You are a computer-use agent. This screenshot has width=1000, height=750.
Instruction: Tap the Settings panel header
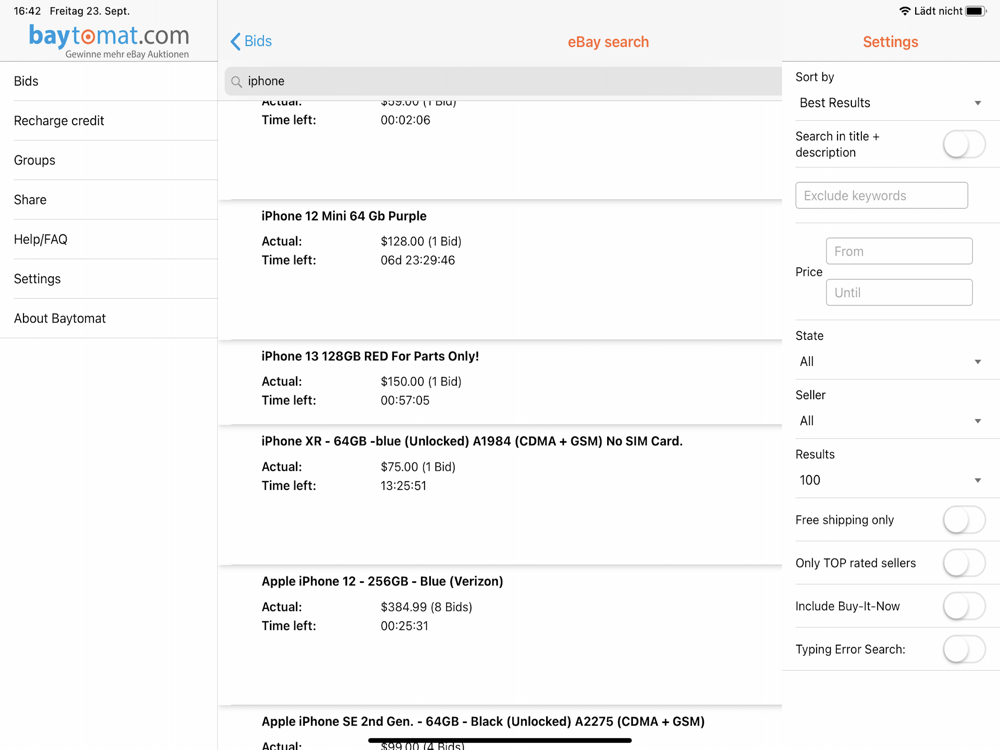(x=890, y=42)
